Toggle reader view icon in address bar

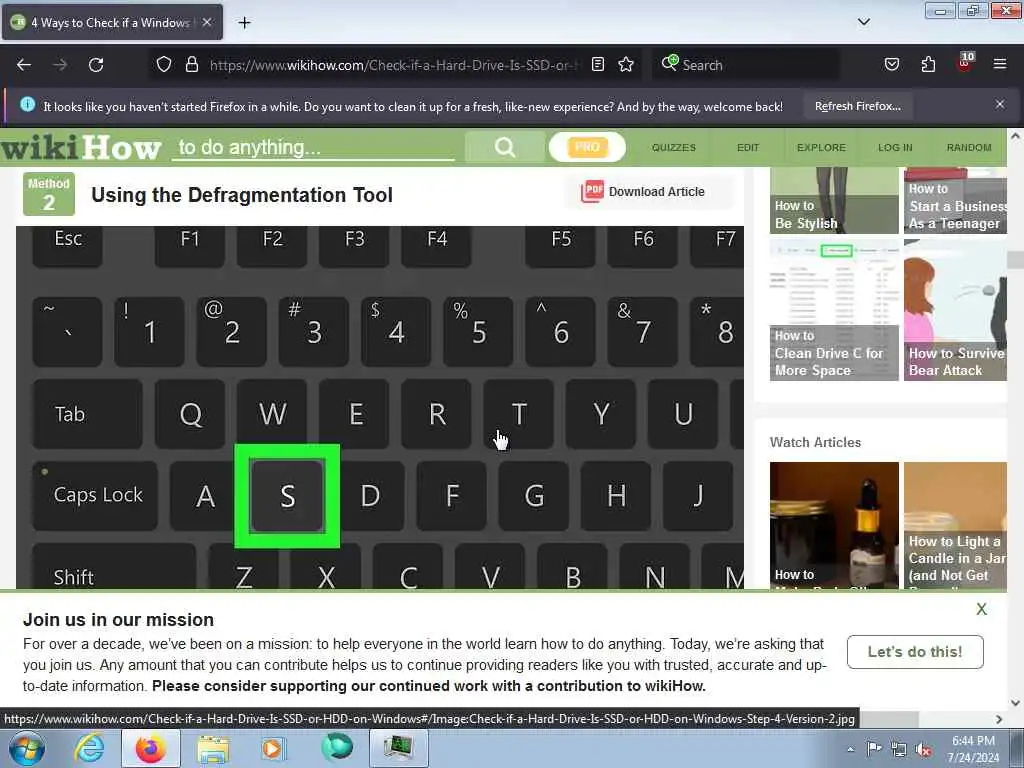598,64
